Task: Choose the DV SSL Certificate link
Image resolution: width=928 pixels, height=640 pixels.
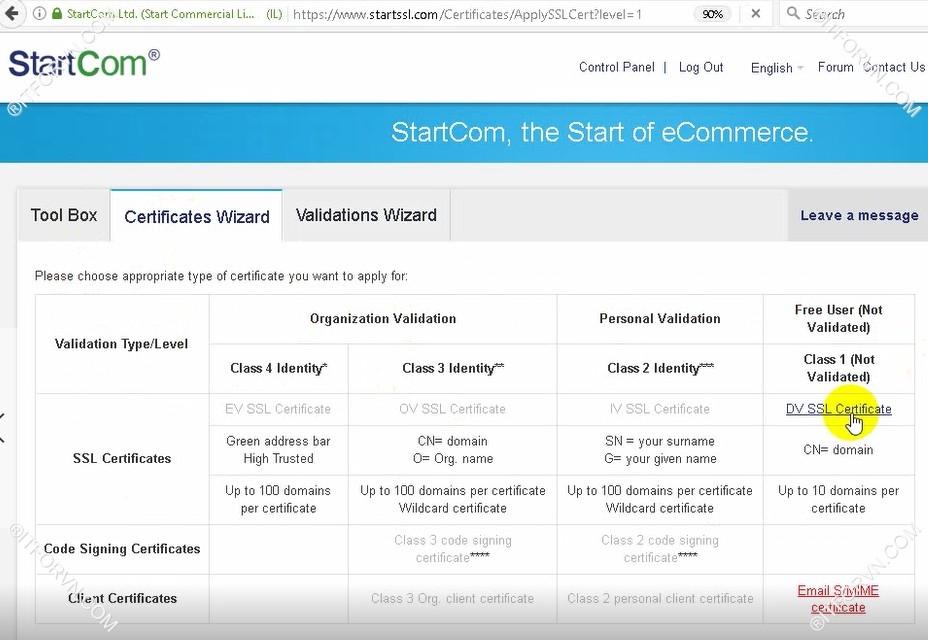Action: [838, 409]
